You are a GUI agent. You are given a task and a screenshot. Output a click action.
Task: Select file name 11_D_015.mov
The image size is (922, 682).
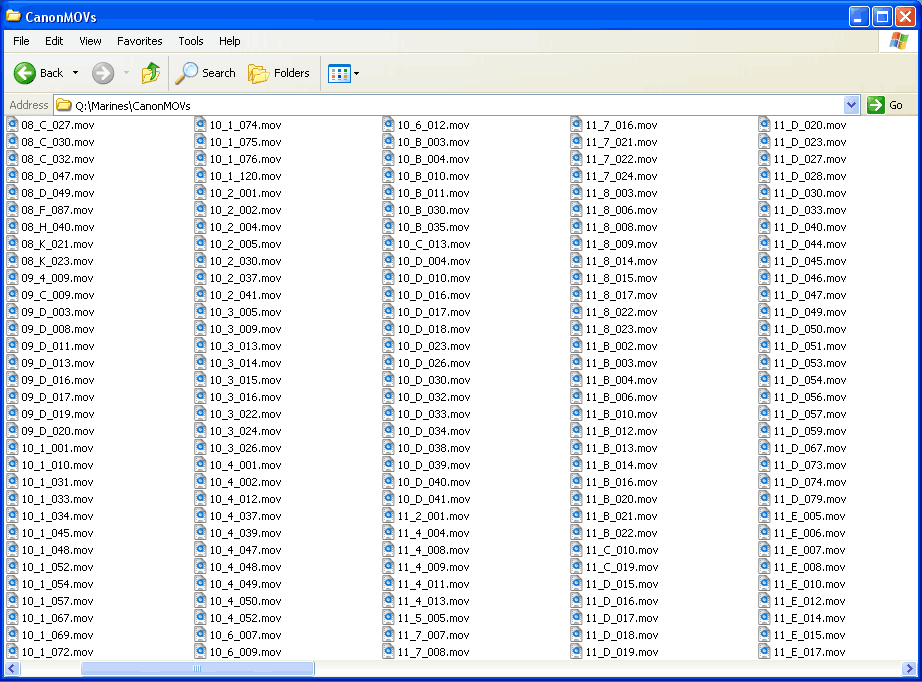click(x=622, y=584)
